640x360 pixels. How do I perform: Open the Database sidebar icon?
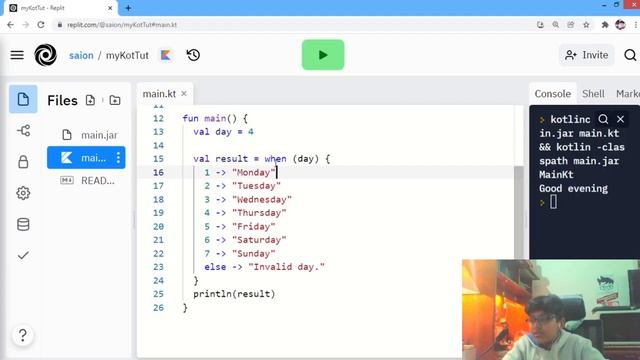pos(23,224)
